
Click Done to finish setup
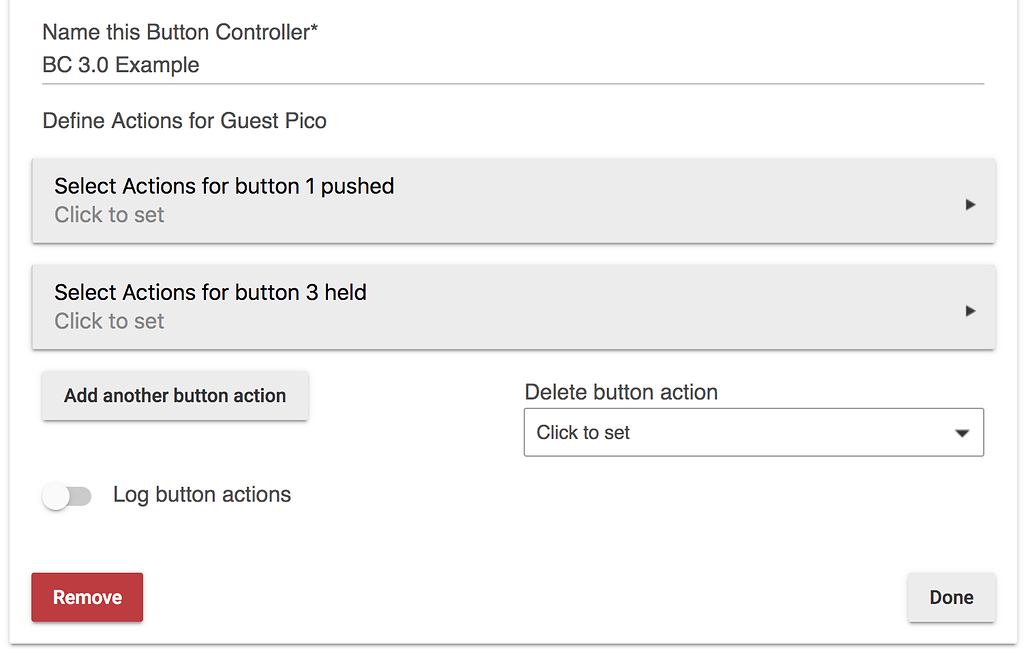(x=951, y=597)
